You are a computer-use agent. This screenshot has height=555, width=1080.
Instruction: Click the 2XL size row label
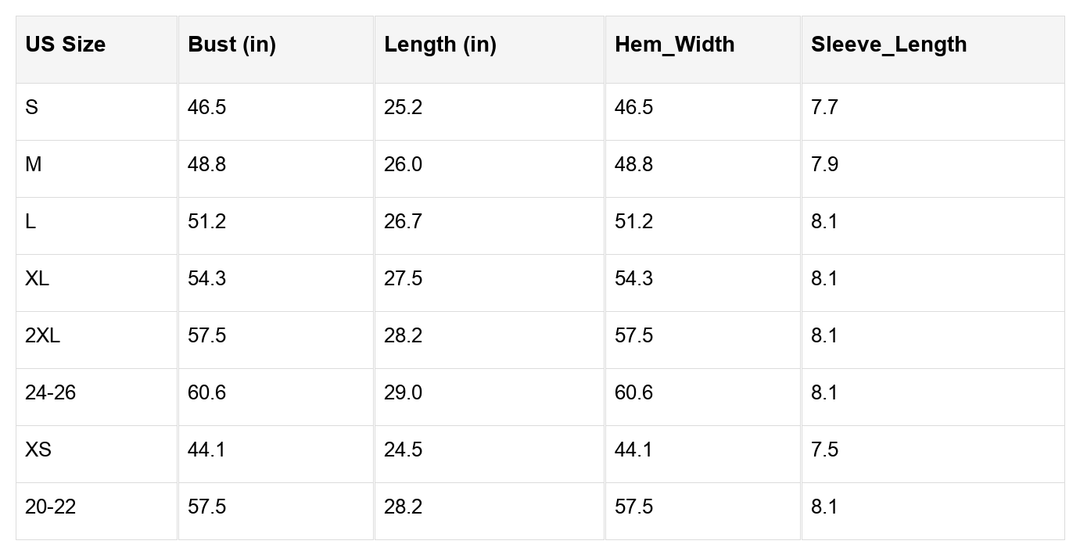pyautogui.click(x=42, y=335)
